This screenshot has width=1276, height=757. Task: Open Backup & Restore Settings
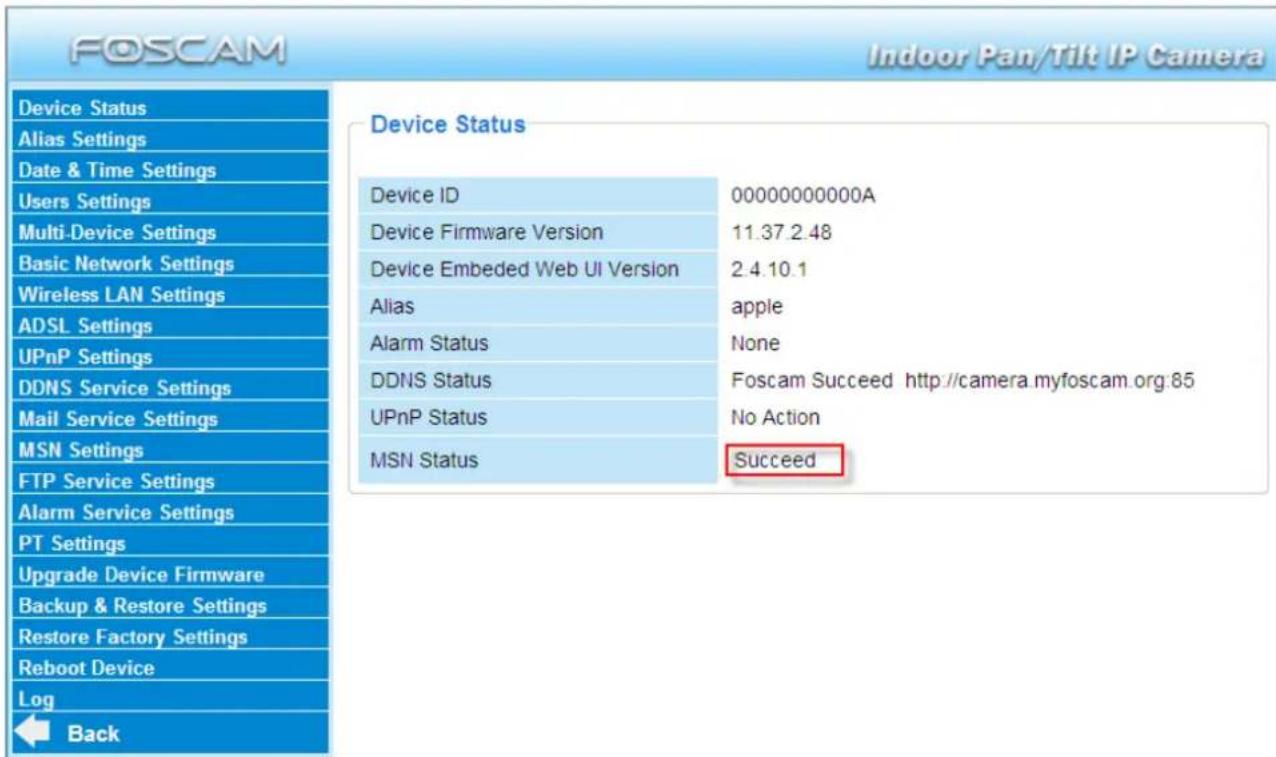pyautogui.click(x=142, y=606)
